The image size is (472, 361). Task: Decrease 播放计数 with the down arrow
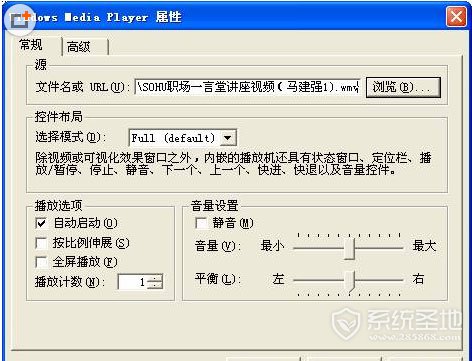155,285
